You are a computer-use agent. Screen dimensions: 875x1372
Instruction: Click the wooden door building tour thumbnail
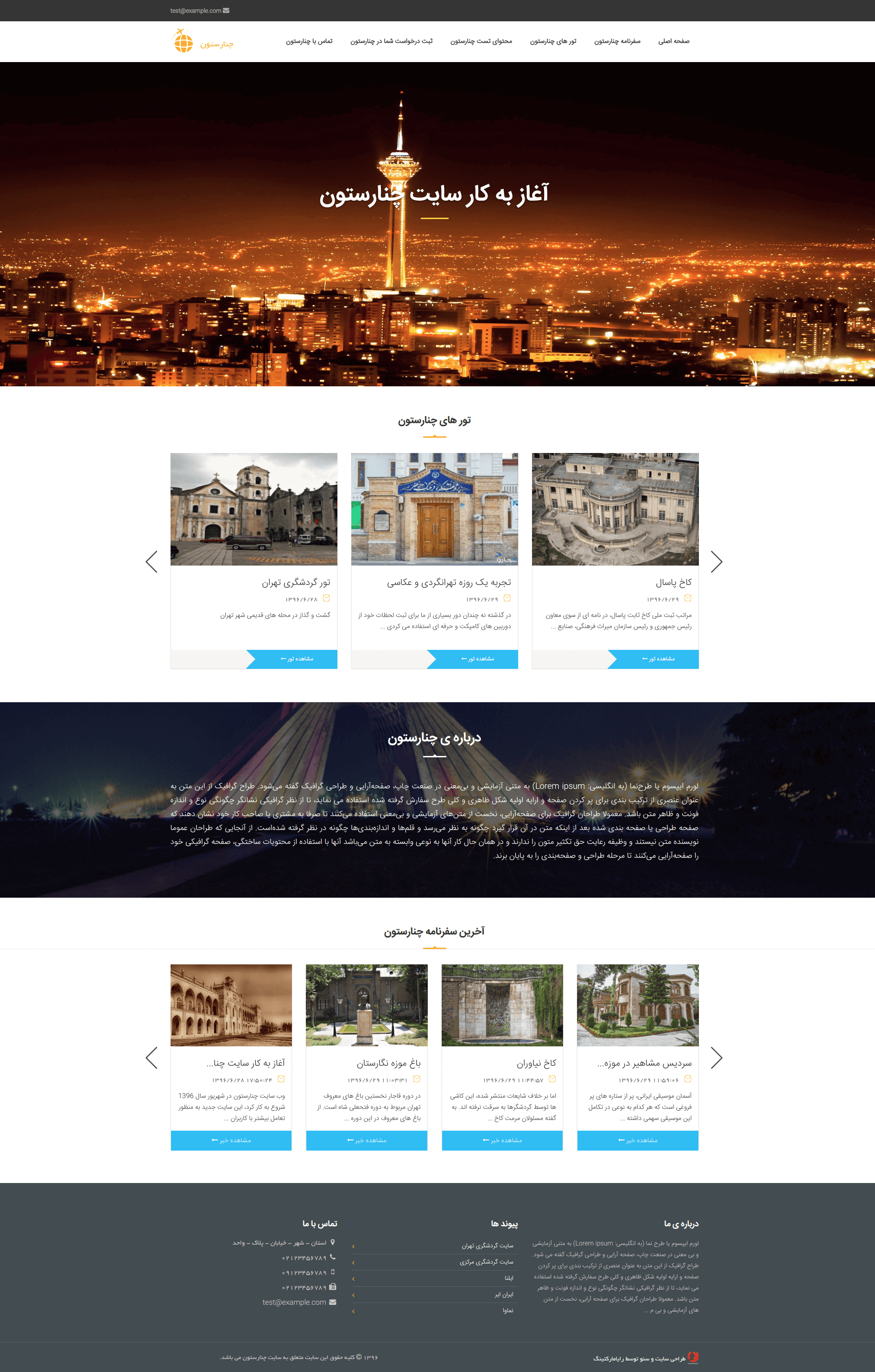click(x=434, y=509)
